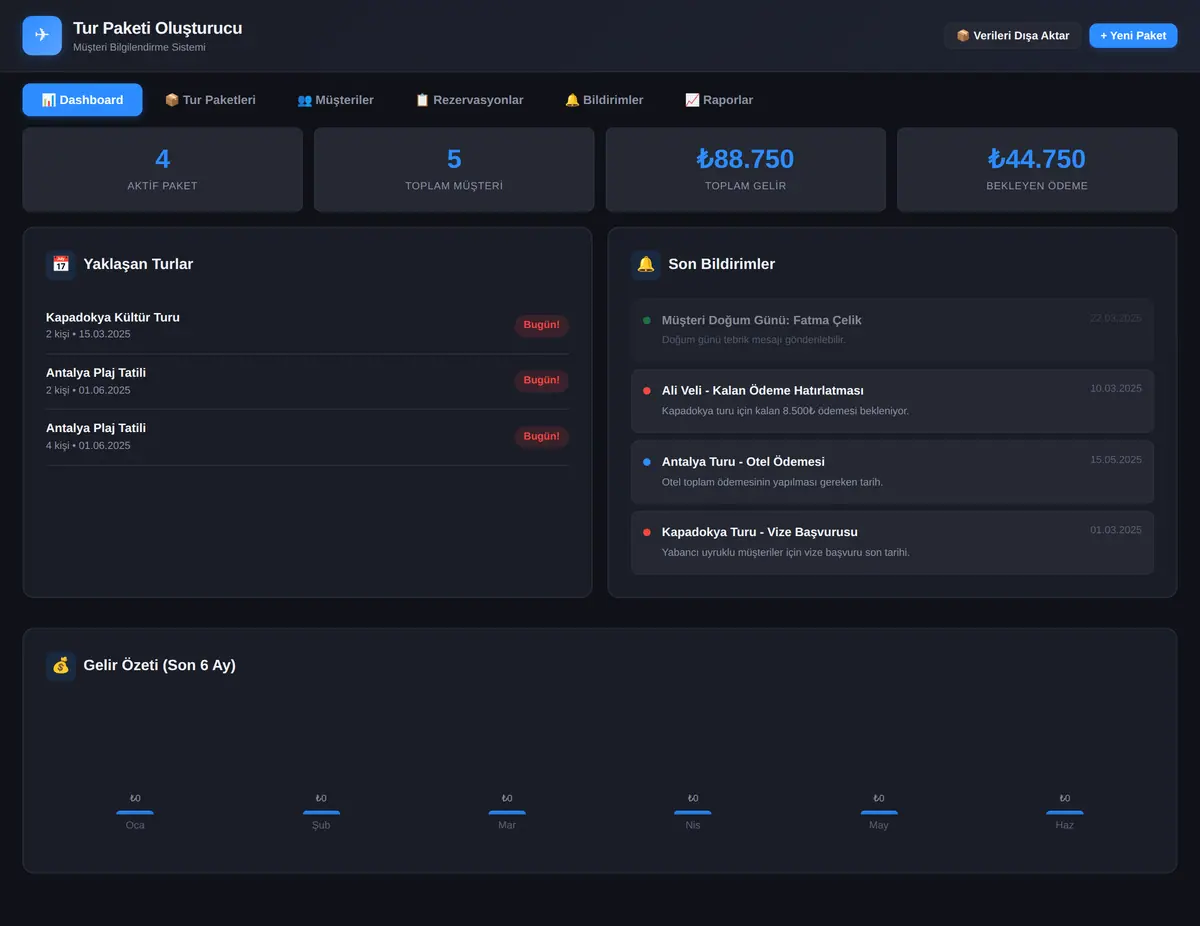Open Kapadokya Turu - Vize Başvurusu notification
This screenshot has height=926, width=1200.
pos(892,543)
